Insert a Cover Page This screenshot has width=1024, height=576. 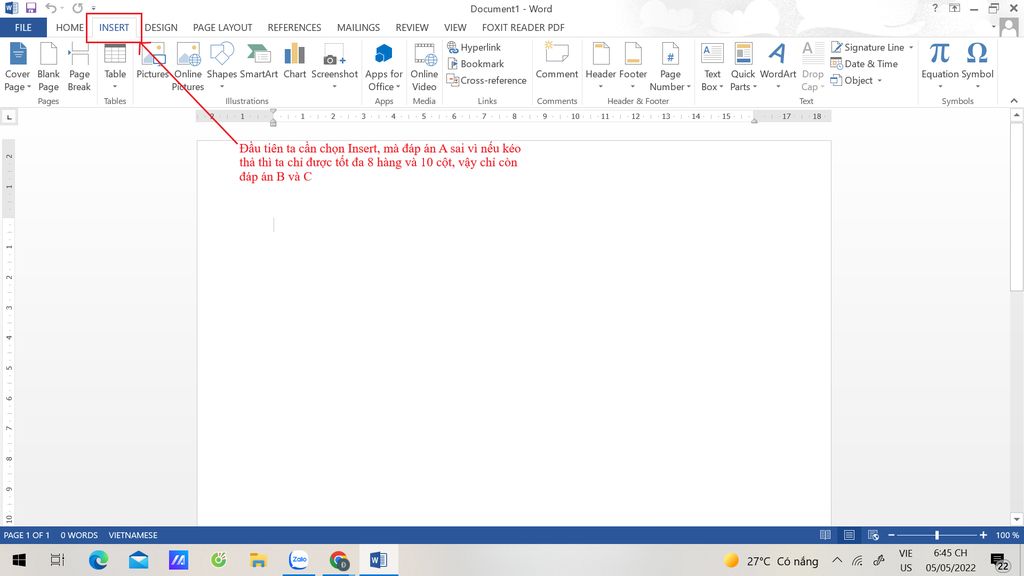point(17,67)
